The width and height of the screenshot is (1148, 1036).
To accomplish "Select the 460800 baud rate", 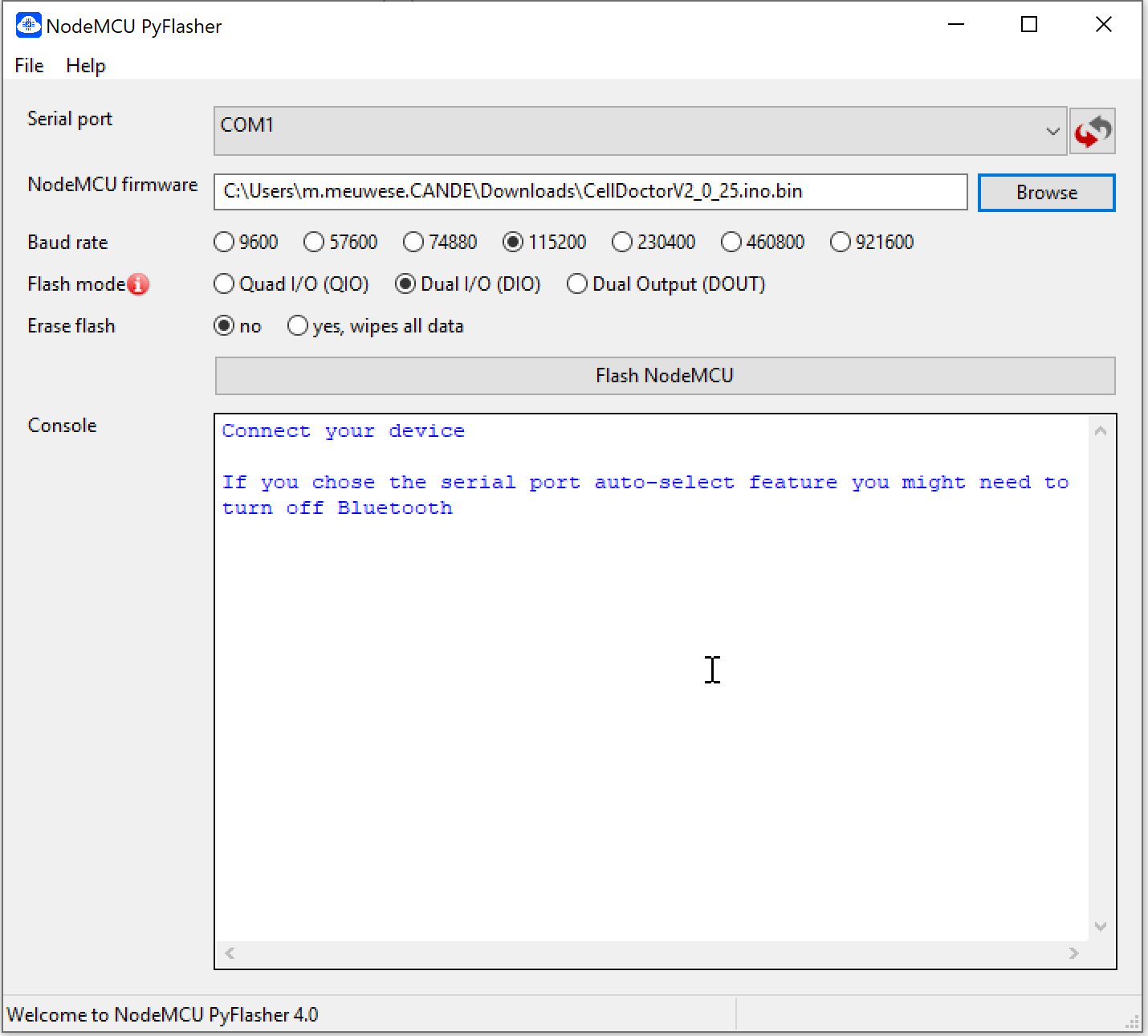I will tap(763, 242).
